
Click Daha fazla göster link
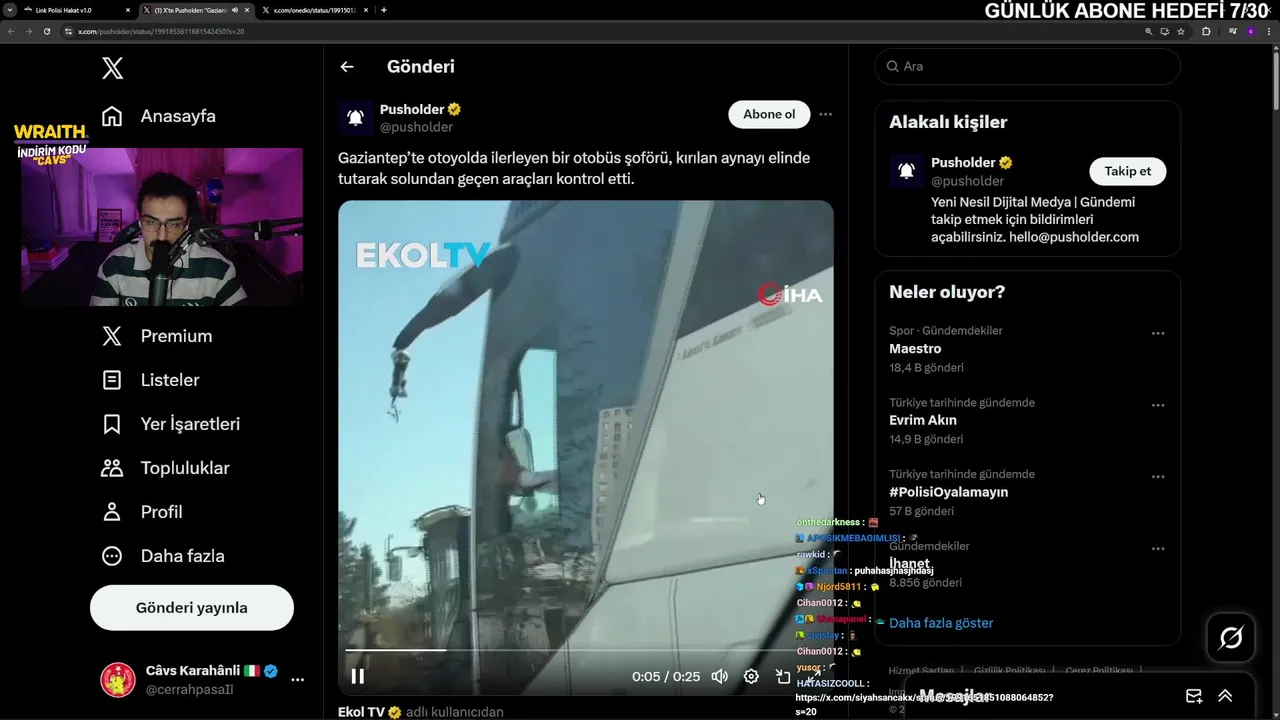pyautogui.click(x=941, y=623)
